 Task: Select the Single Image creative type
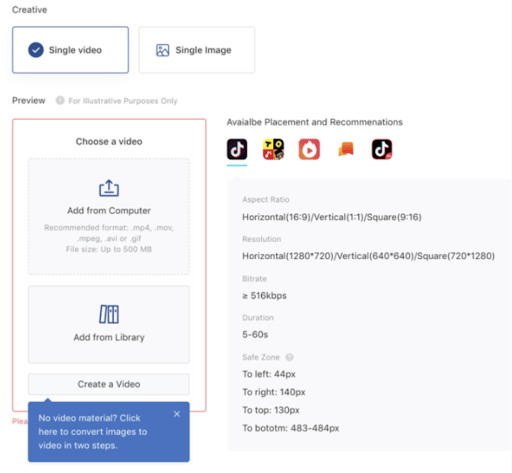197,50
